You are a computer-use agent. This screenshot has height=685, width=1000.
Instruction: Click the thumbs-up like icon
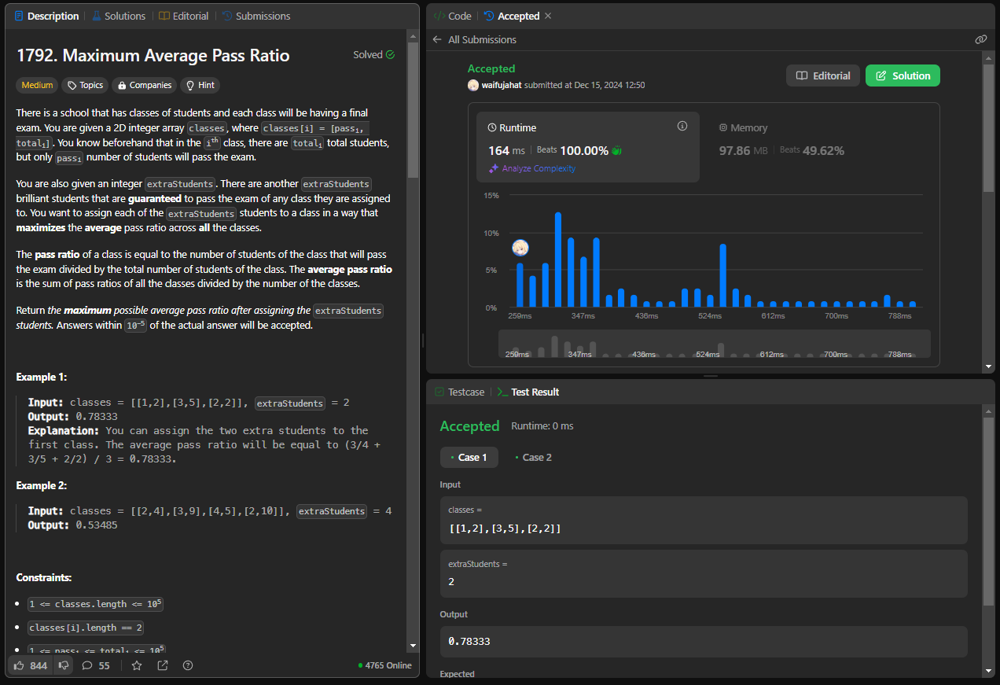[19, 666]
